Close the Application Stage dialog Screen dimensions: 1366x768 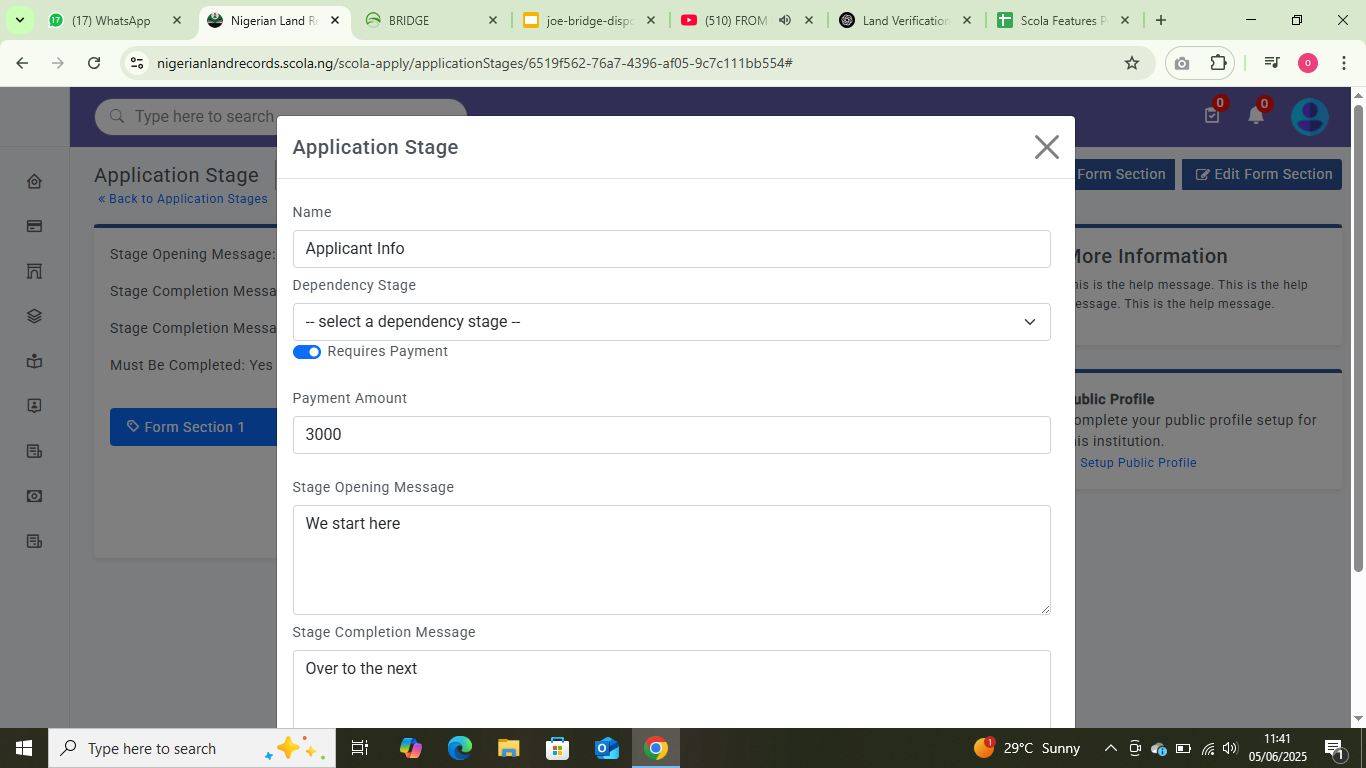1046,147
